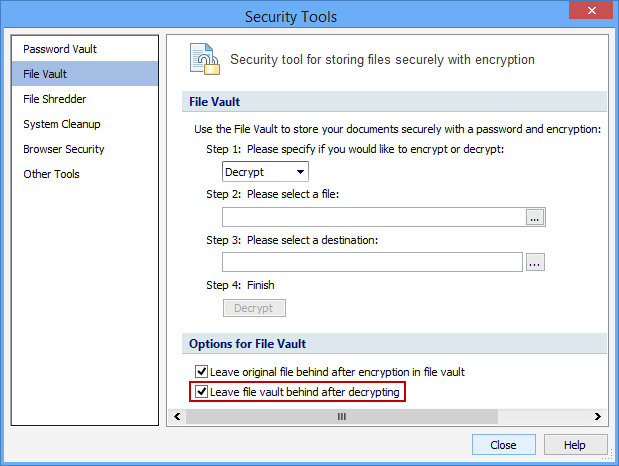Browse for file in Step 2

pos(535,217)
